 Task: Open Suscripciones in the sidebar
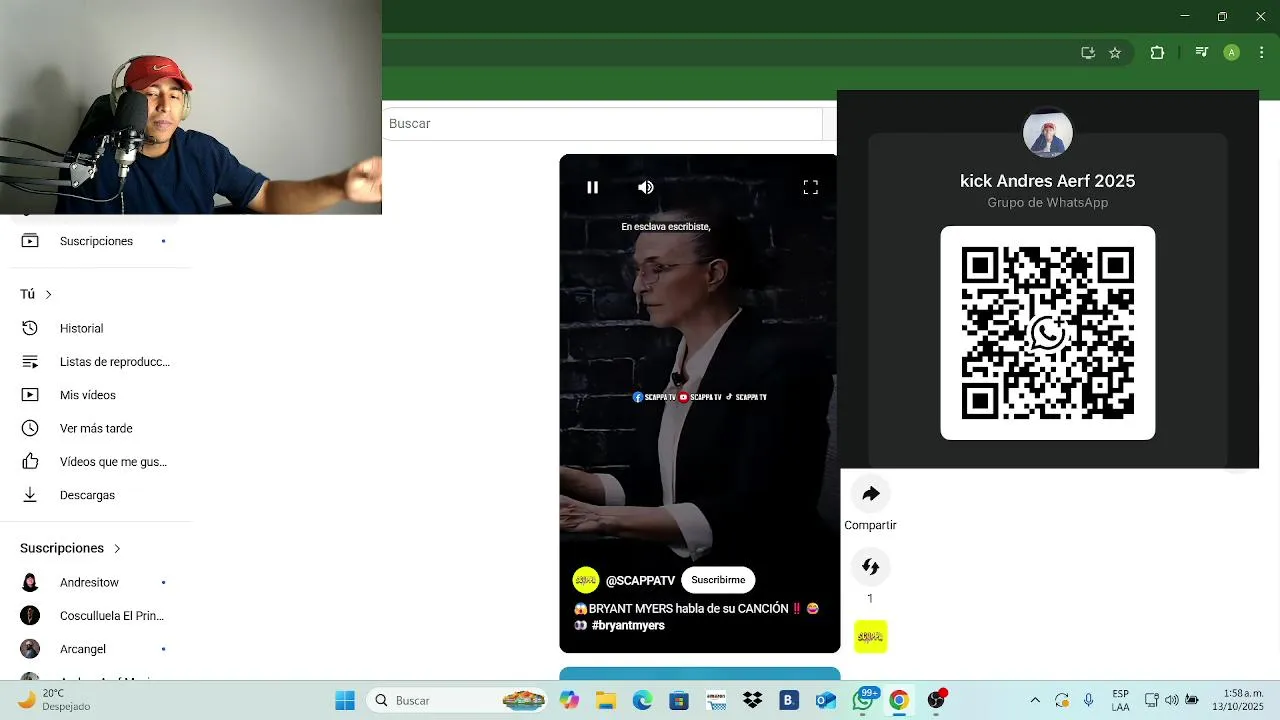tap(95, 241)
